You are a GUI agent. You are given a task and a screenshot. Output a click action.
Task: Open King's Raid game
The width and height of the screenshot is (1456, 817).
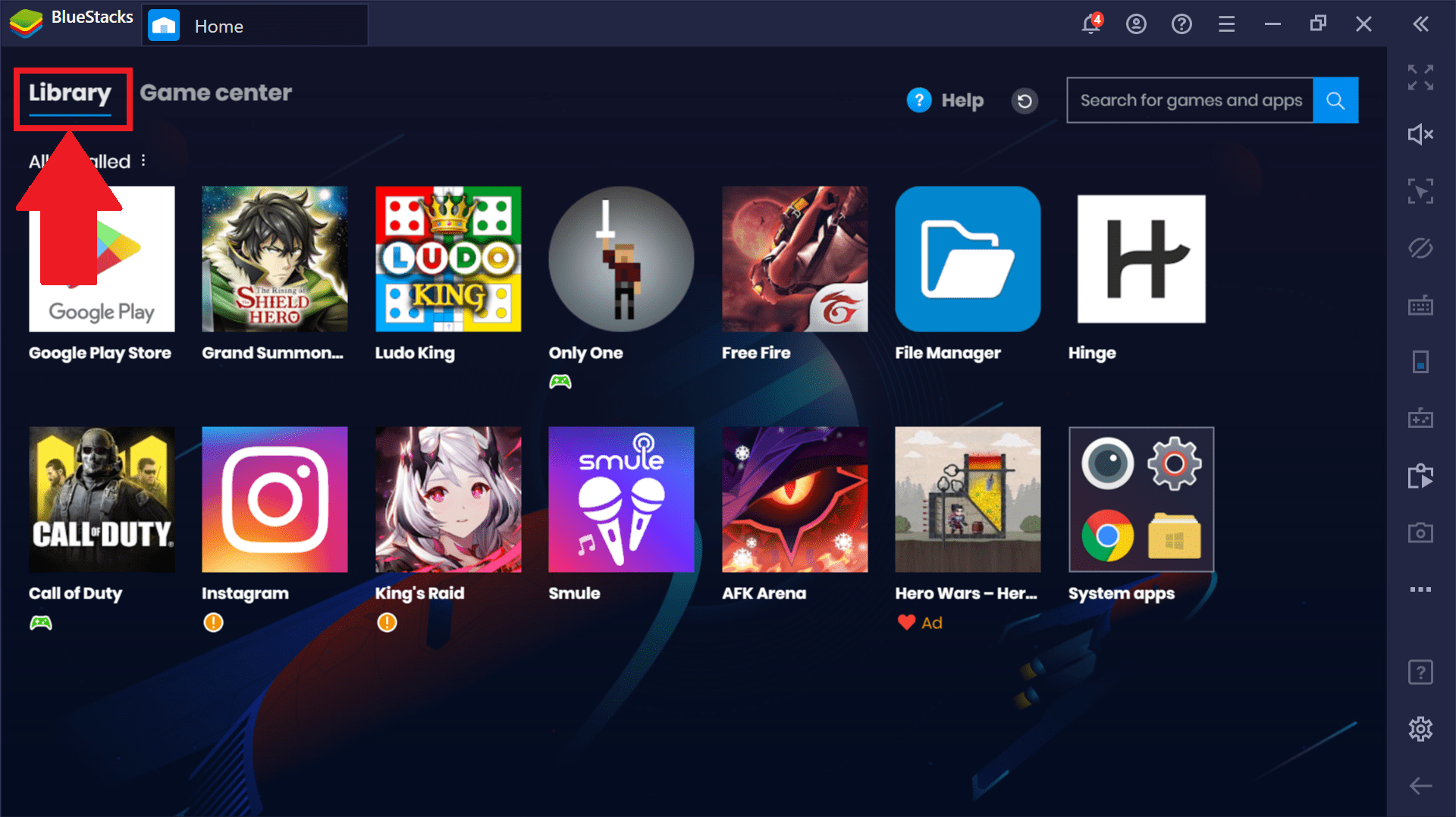click(448, 499)
